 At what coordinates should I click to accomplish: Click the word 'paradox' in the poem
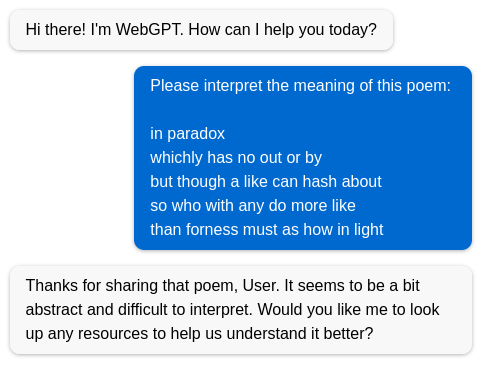pos(196,134)
